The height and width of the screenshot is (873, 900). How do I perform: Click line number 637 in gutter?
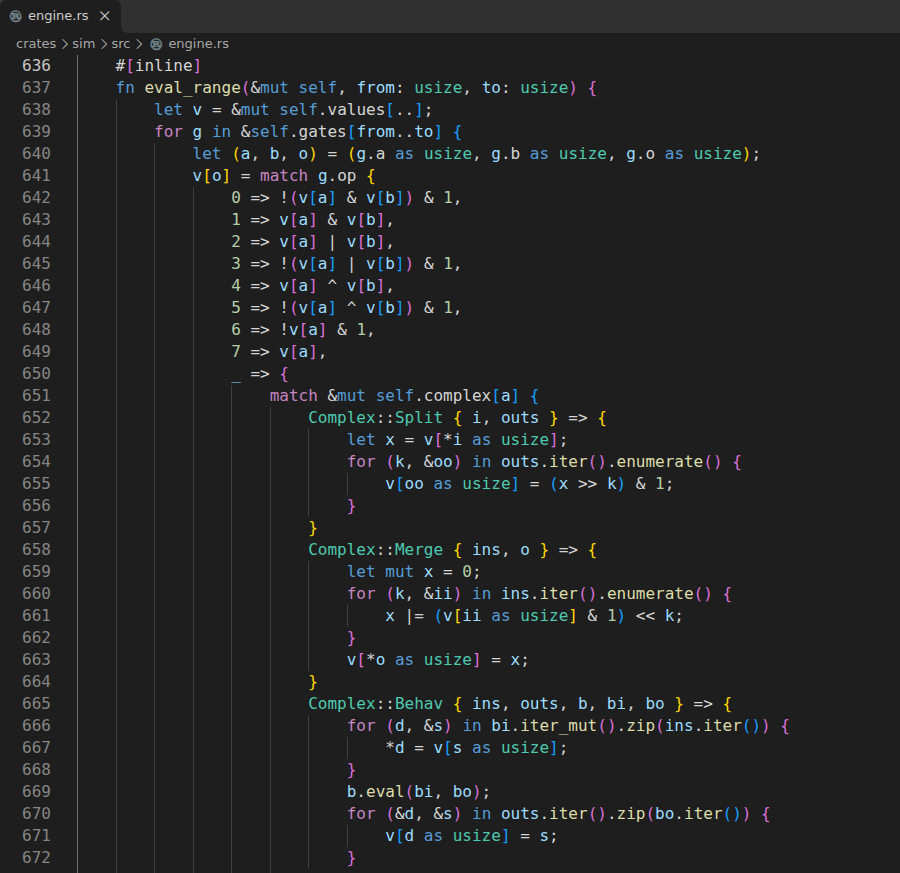(36, 88)
